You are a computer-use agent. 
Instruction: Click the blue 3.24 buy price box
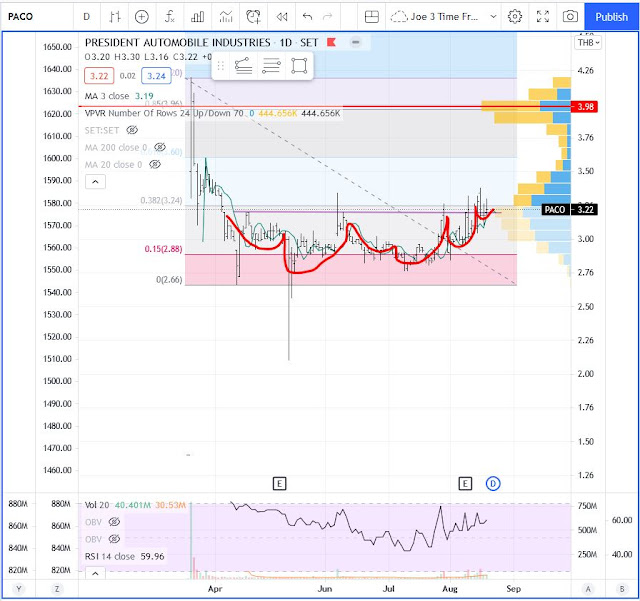(156, 76)
